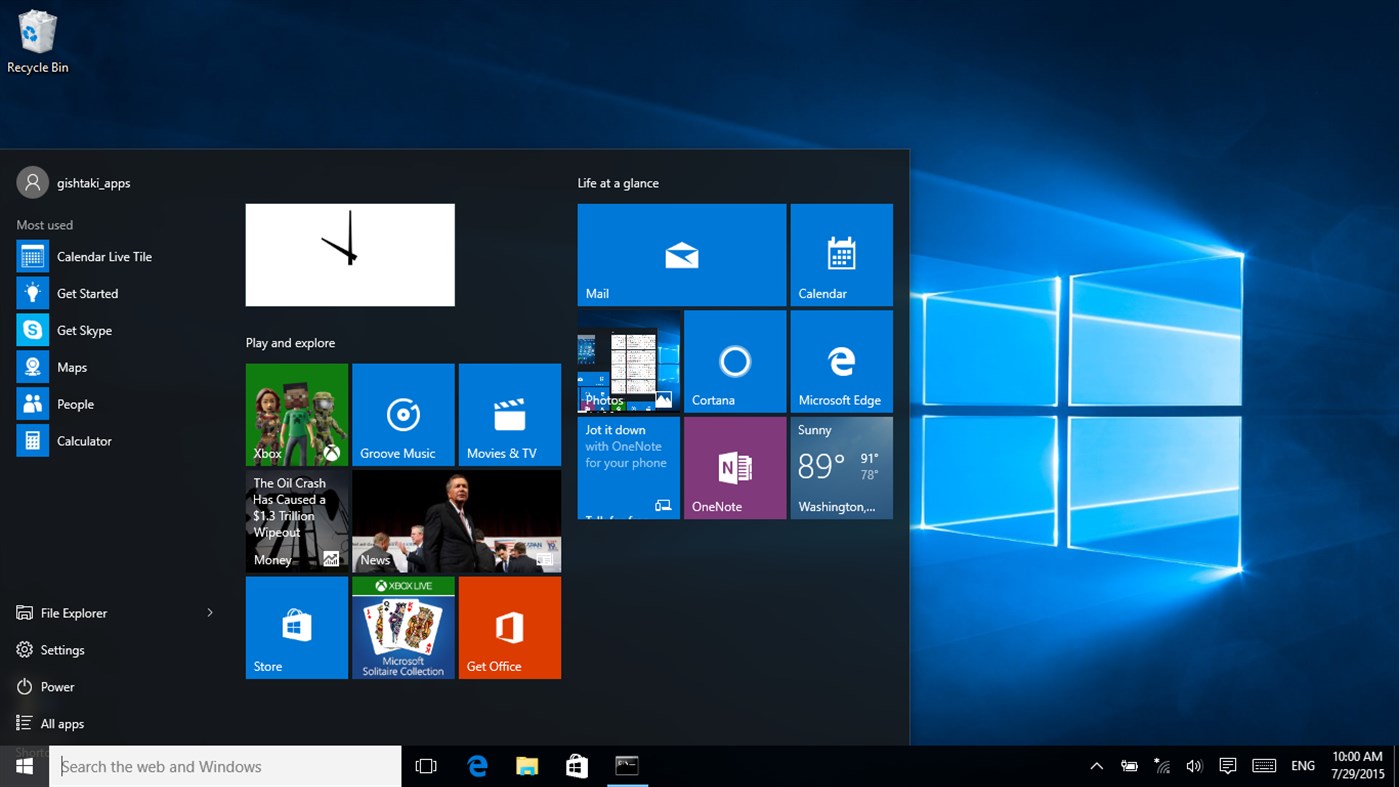Open Groove Music

click(x=402, y=414)
